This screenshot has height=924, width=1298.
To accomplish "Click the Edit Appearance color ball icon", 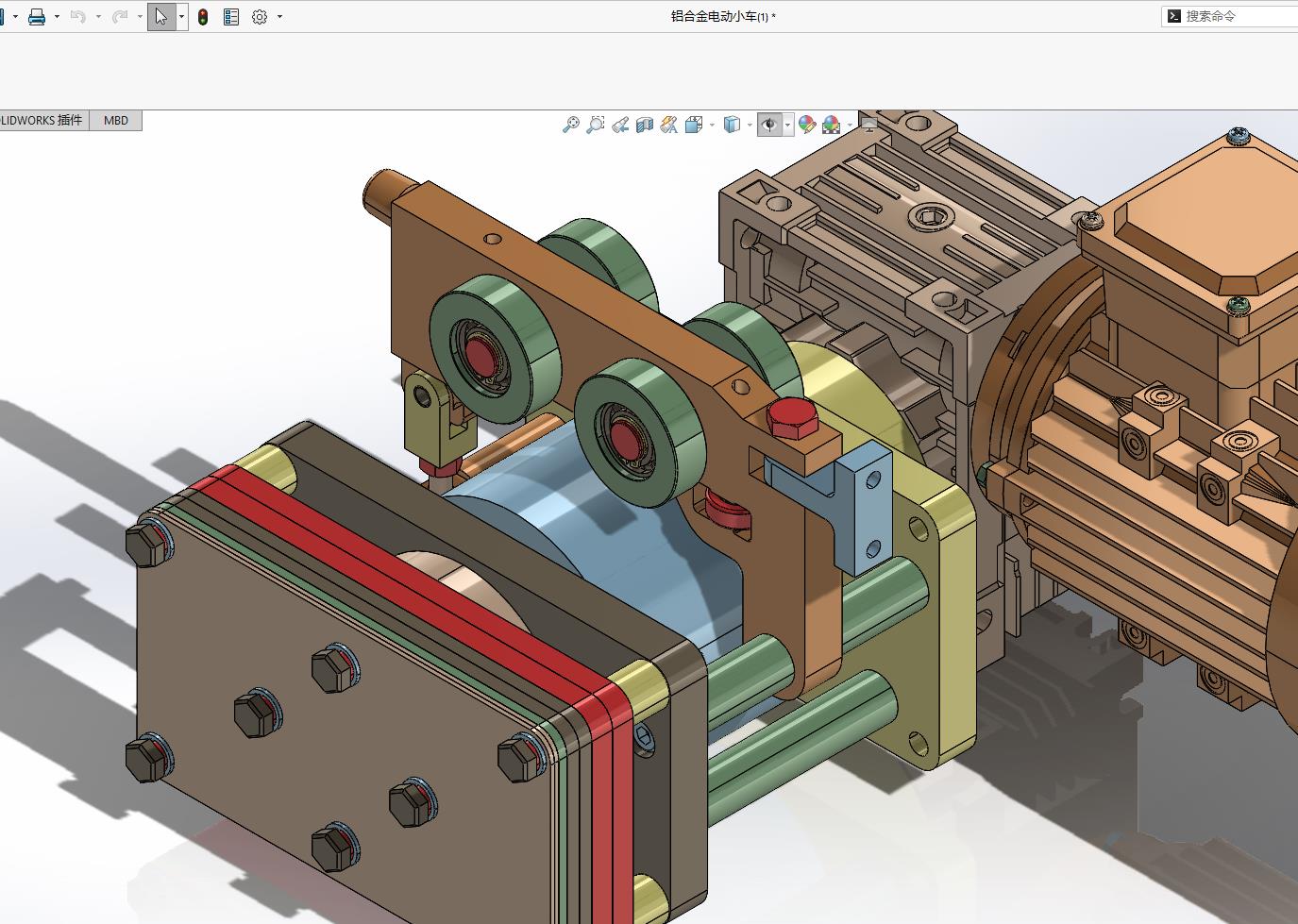I will (x=807, y=125).
